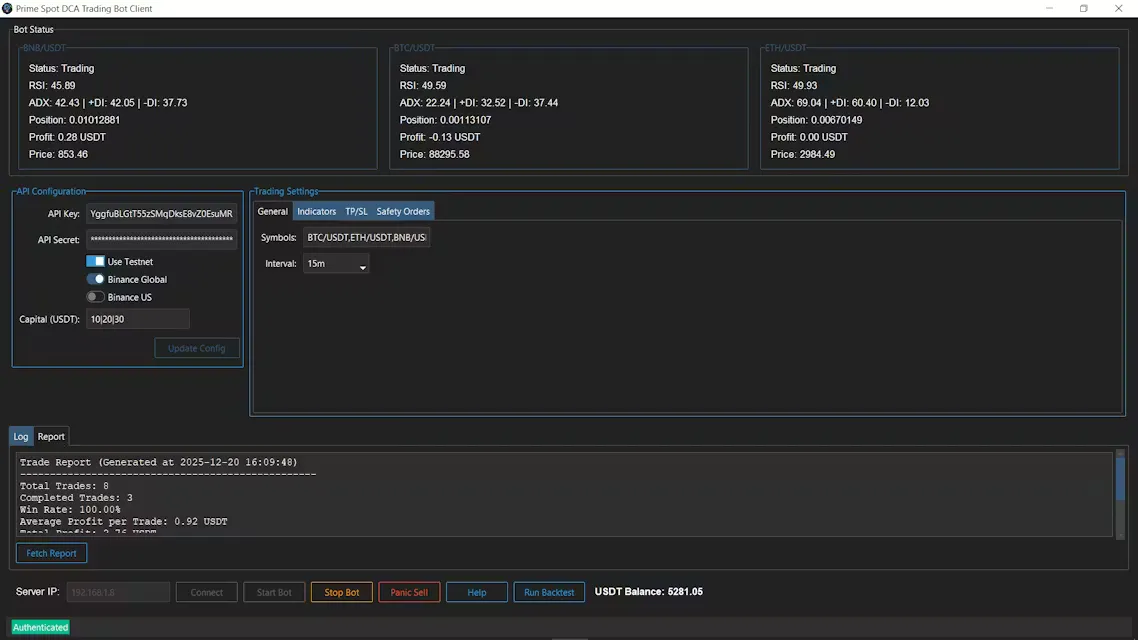Image resolution: width=1138 pixels, height=640 pixels.
Task: Select the Safety Orders tab
Action: click(403, 212)
